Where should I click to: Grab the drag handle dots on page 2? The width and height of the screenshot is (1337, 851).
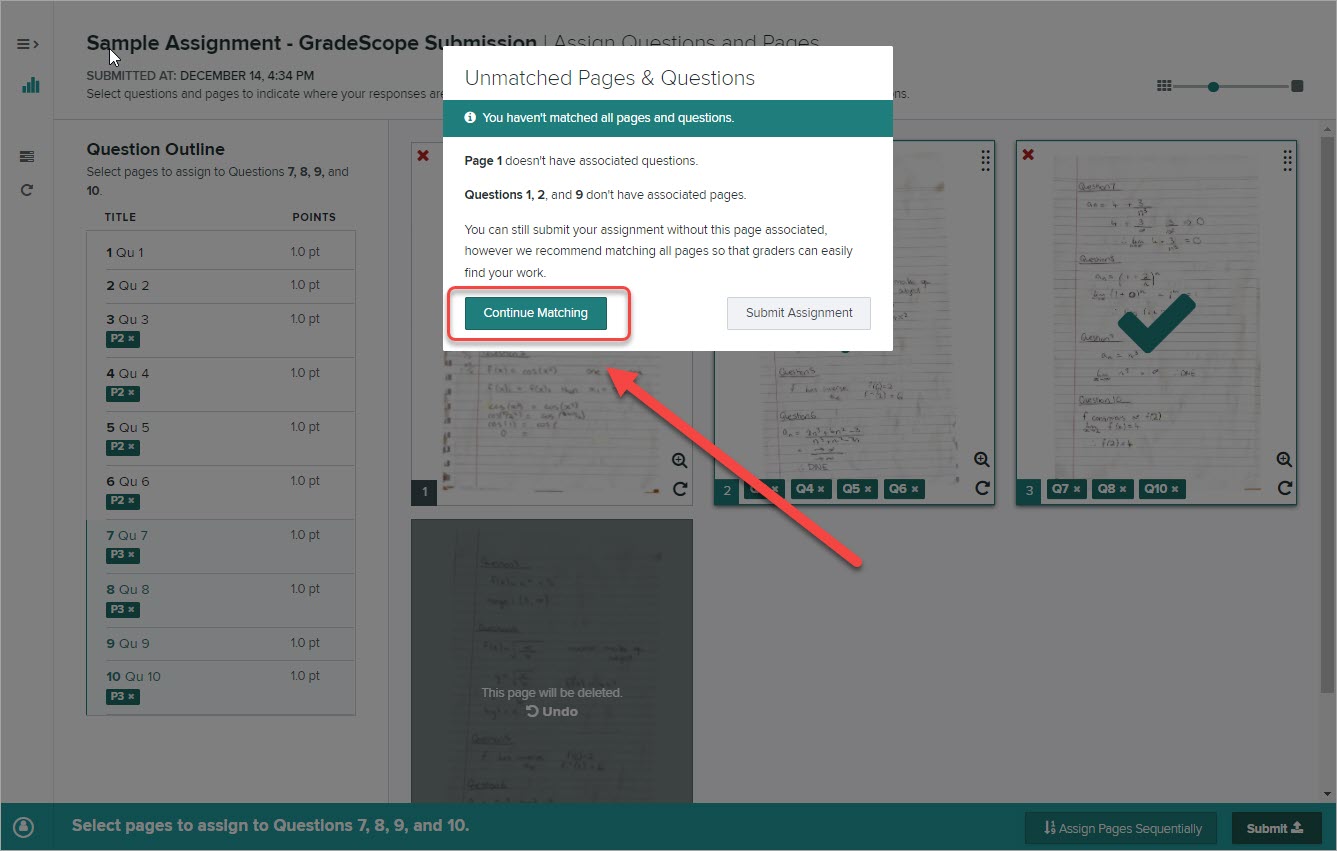tap(985, 160)
